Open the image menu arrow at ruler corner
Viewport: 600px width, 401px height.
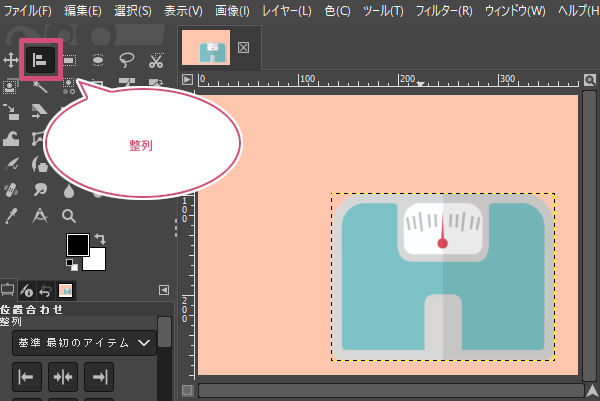pos(187,79)
